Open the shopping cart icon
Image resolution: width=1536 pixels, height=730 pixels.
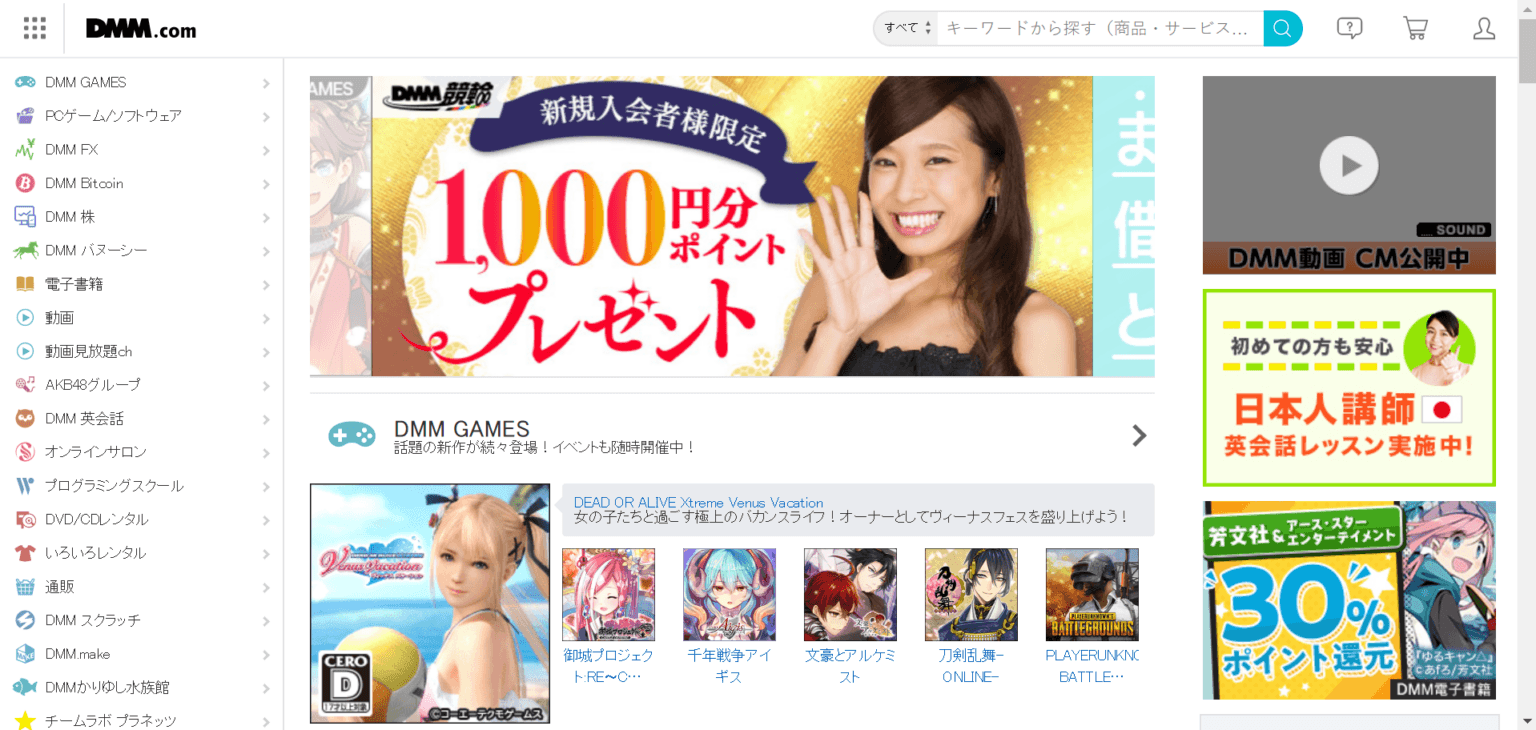point(1416,28)
